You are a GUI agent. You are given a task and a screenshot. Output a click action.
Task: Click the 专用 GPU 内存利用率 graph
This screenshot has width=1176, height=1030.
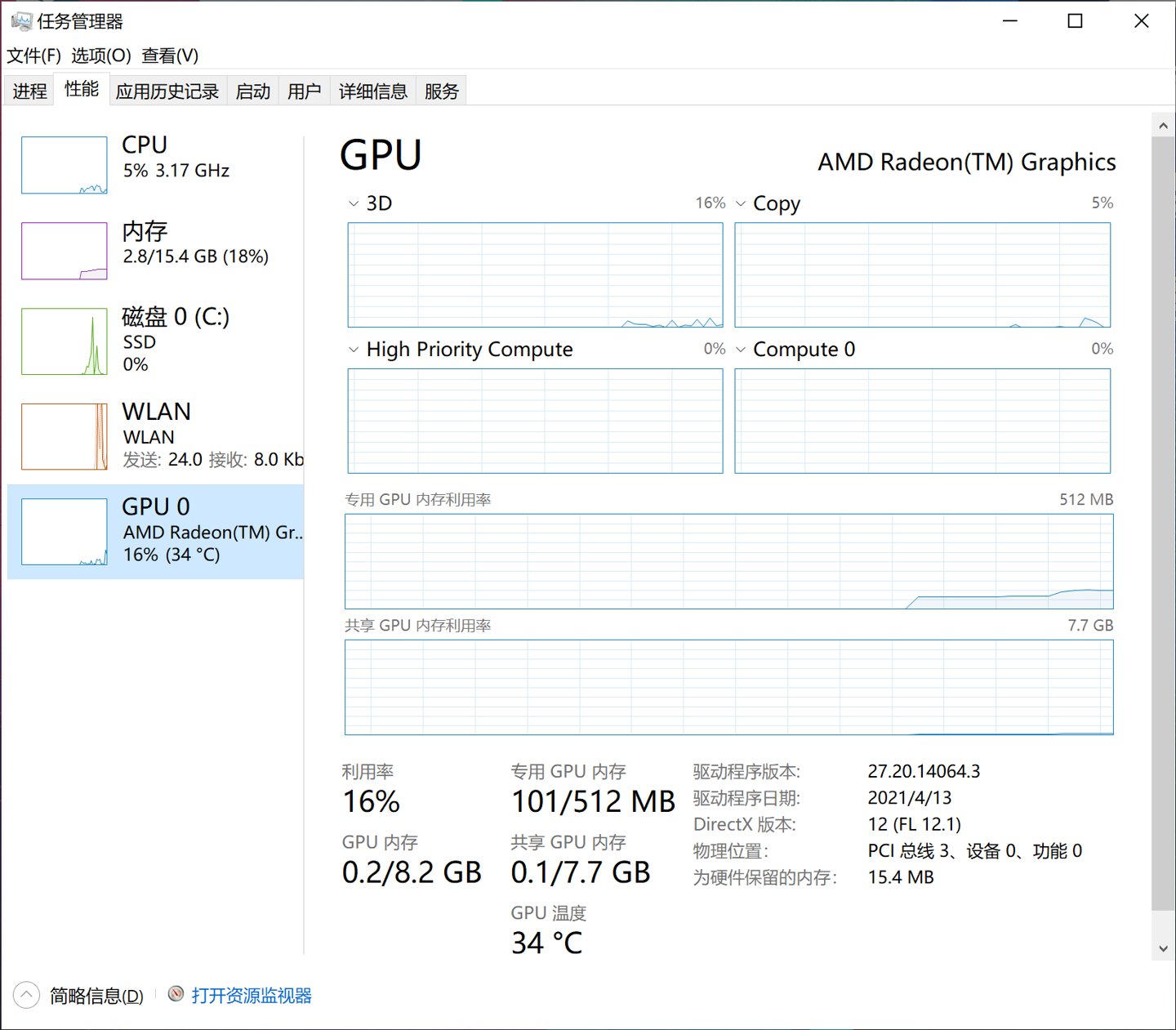tap(729, 561)
